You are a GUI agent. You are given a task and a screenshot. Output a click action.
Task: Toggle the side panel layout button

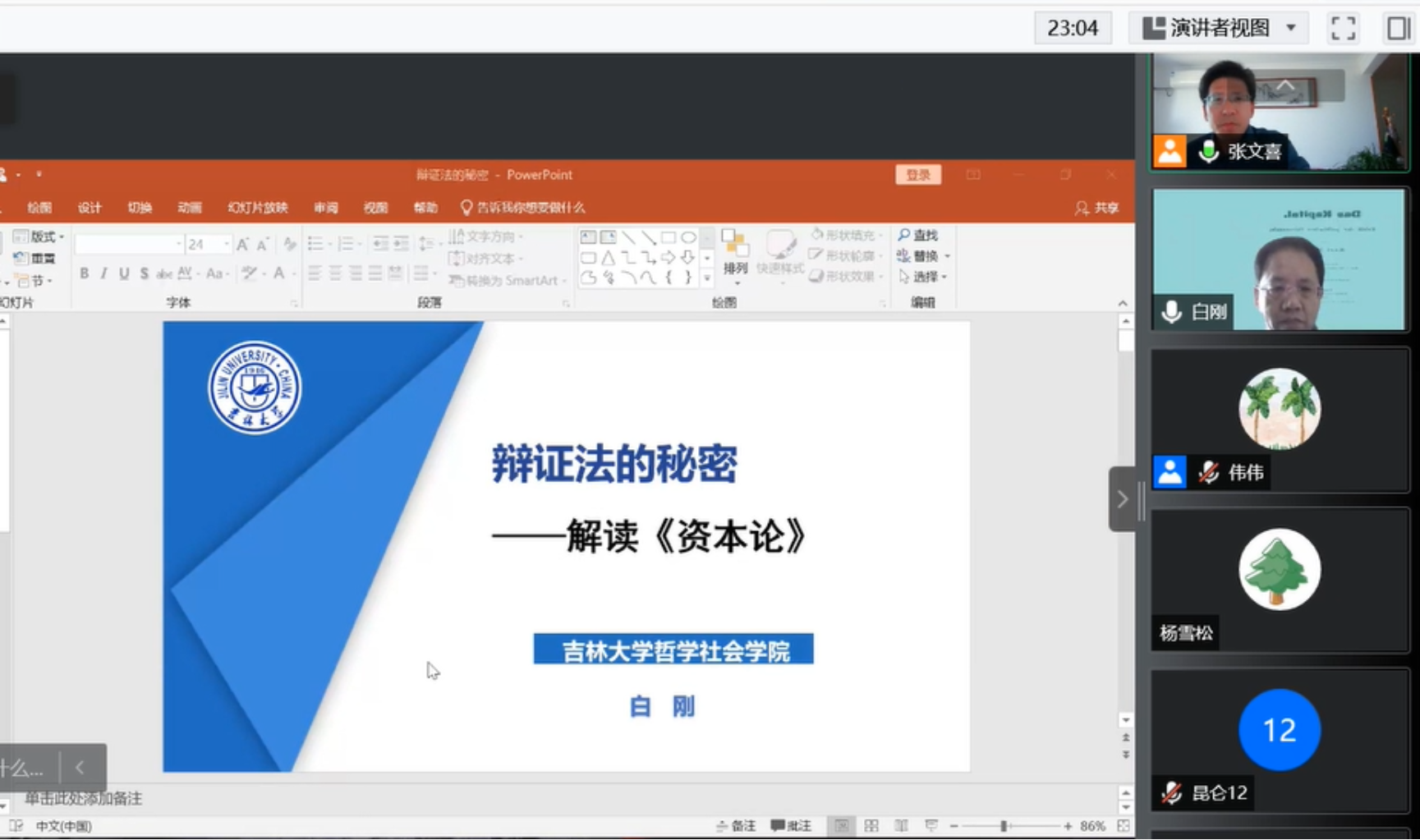coord(1398,28)
